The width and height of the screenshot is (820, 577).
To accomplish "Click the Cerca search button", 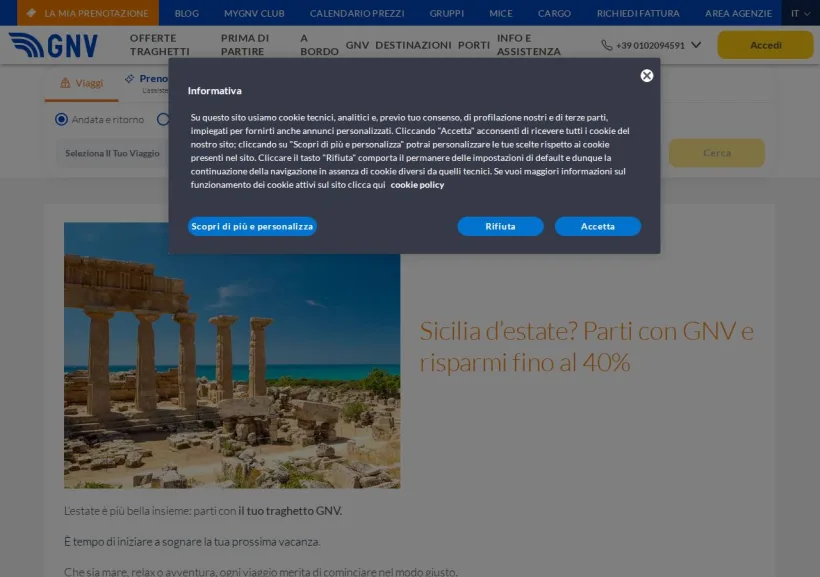I will [x=716, y=153].
